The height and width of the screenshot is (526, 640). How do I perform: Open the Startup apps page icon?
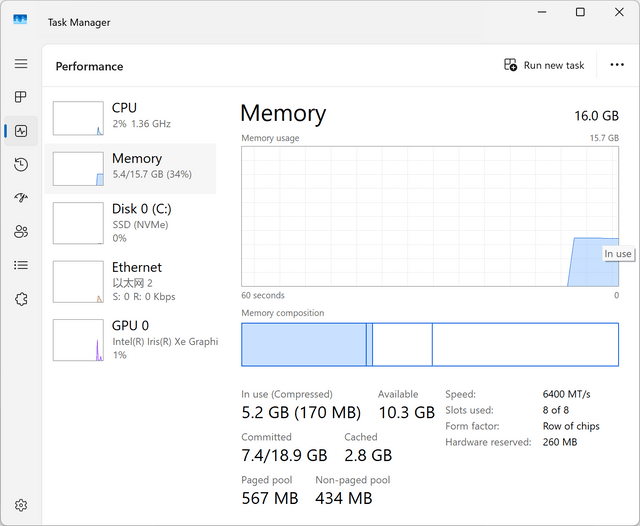21,198
